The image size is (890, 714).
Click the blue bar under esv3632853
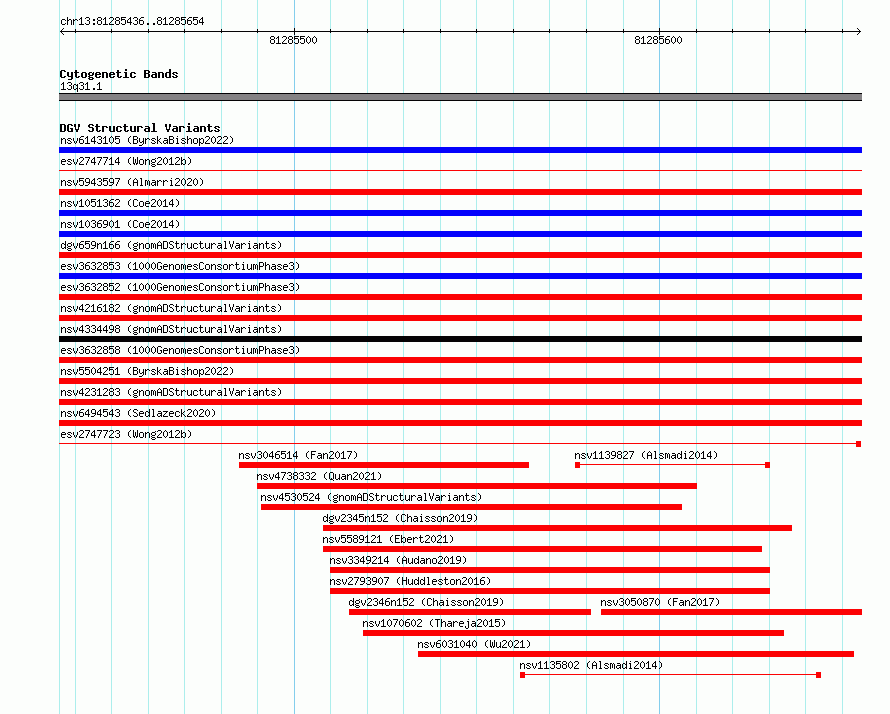460,276
